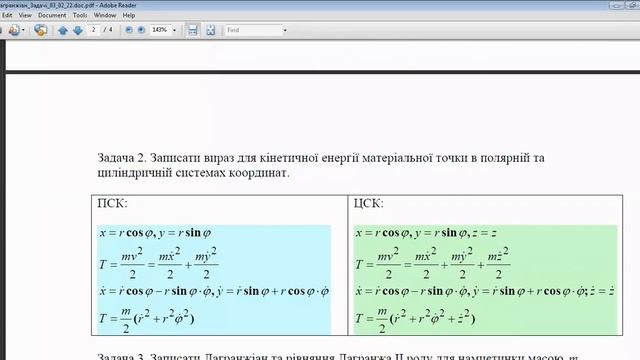Click the zoom out button
640x360 pixels.
pos(129,30)
